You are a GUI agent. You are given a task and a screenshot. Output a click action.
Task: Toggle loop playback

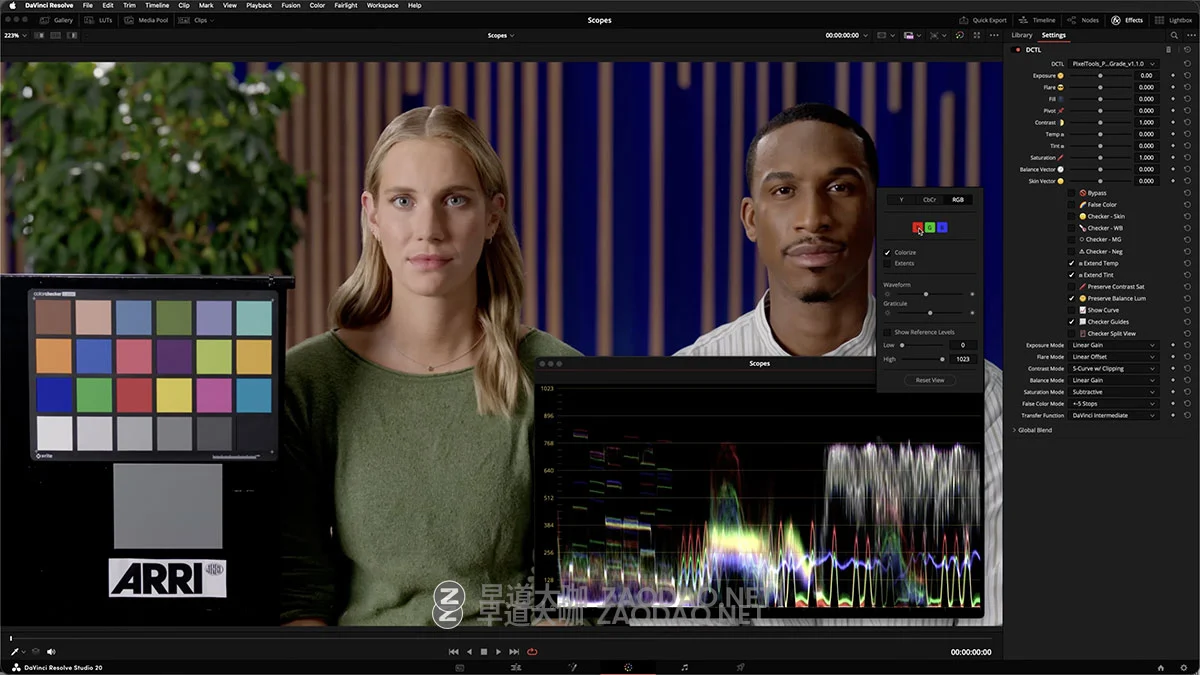pos(532,651)
